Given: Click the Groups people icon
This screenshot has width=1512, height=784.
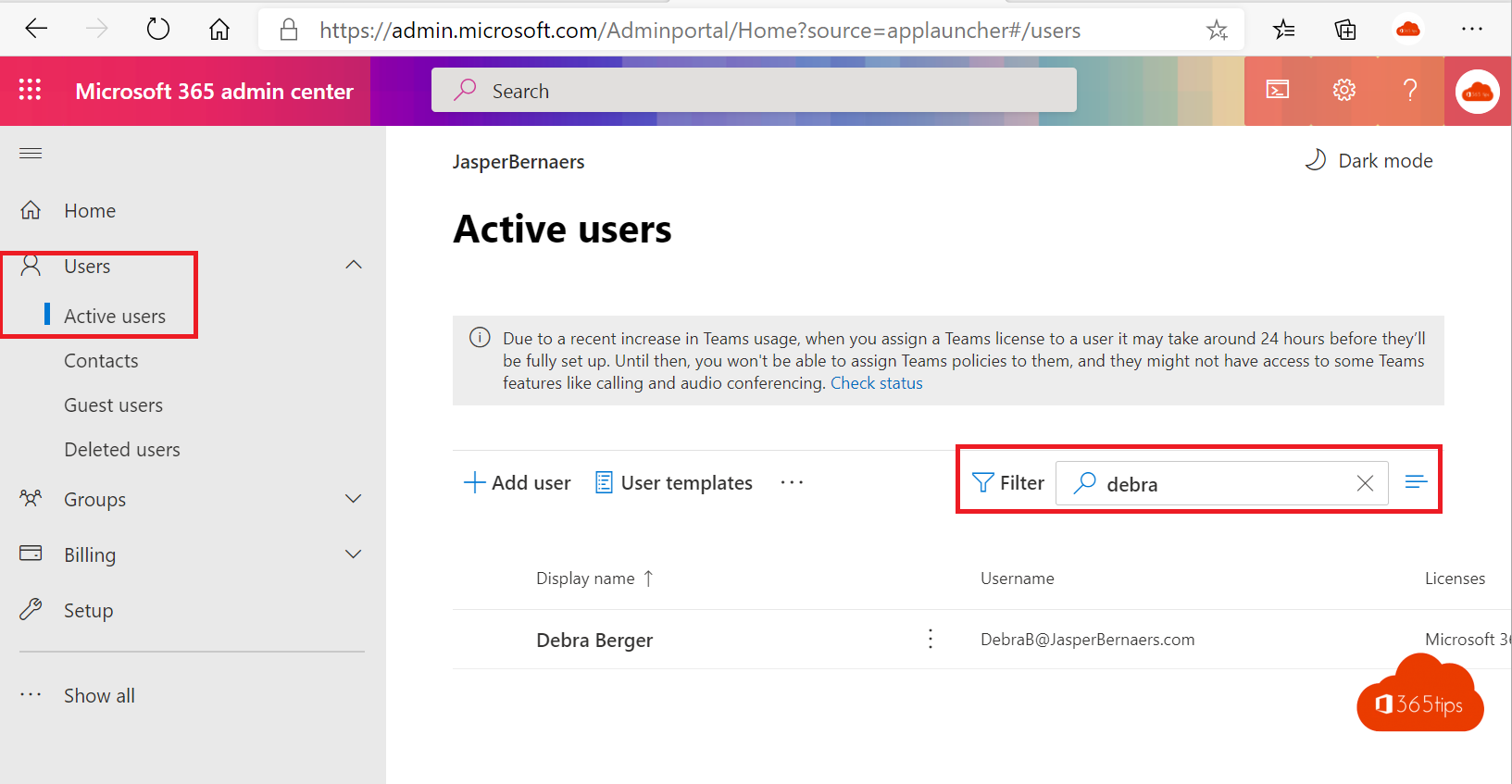Looking at the screenshot, I should 31,499.
